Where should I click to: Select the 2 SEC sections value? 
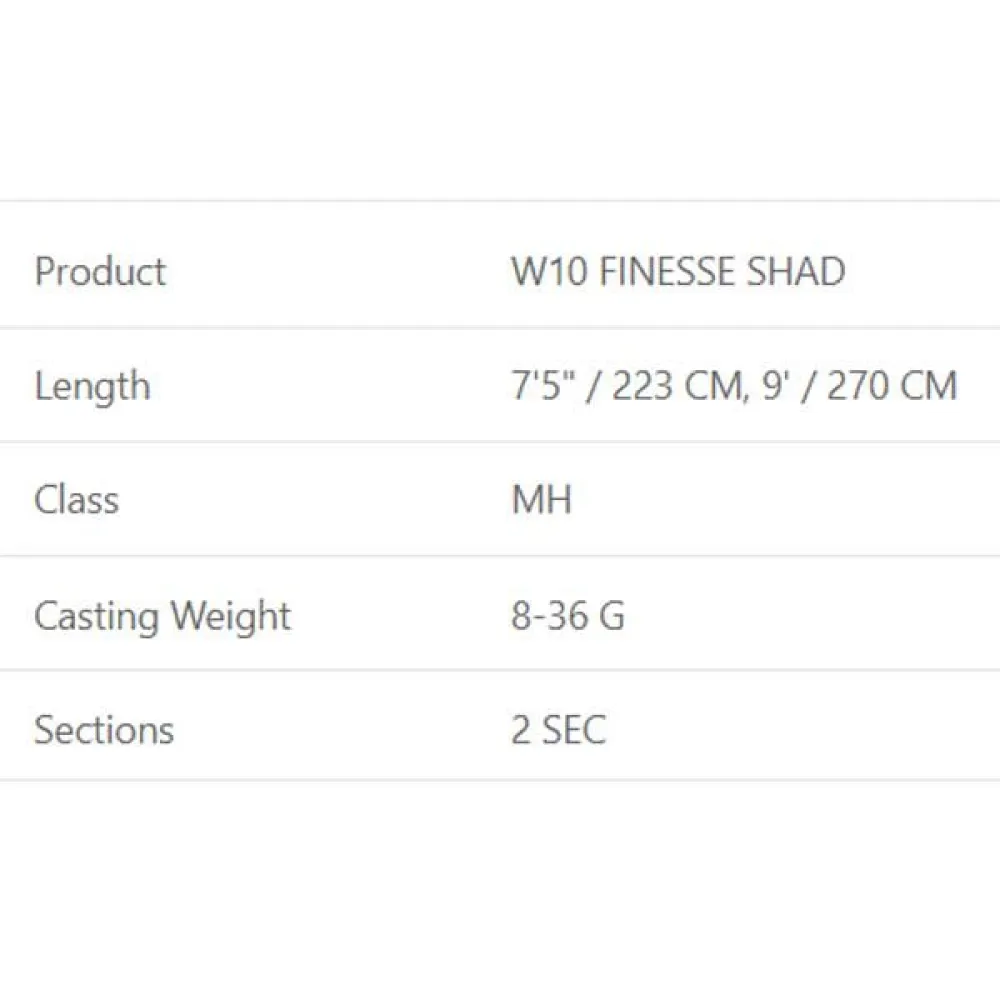(558, 730)
